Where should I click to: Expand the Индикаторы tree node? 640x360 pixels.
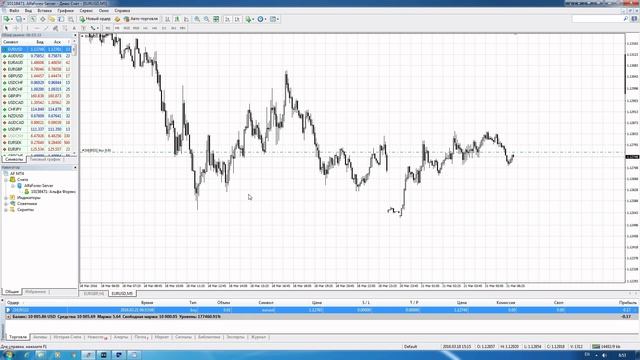click(6, 198)
